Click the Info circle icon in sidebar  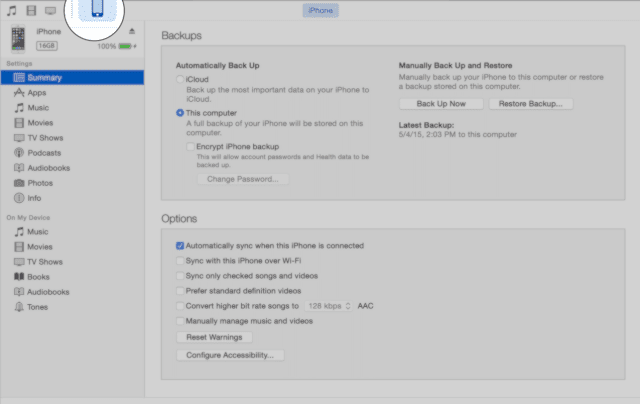click(19, 198)
